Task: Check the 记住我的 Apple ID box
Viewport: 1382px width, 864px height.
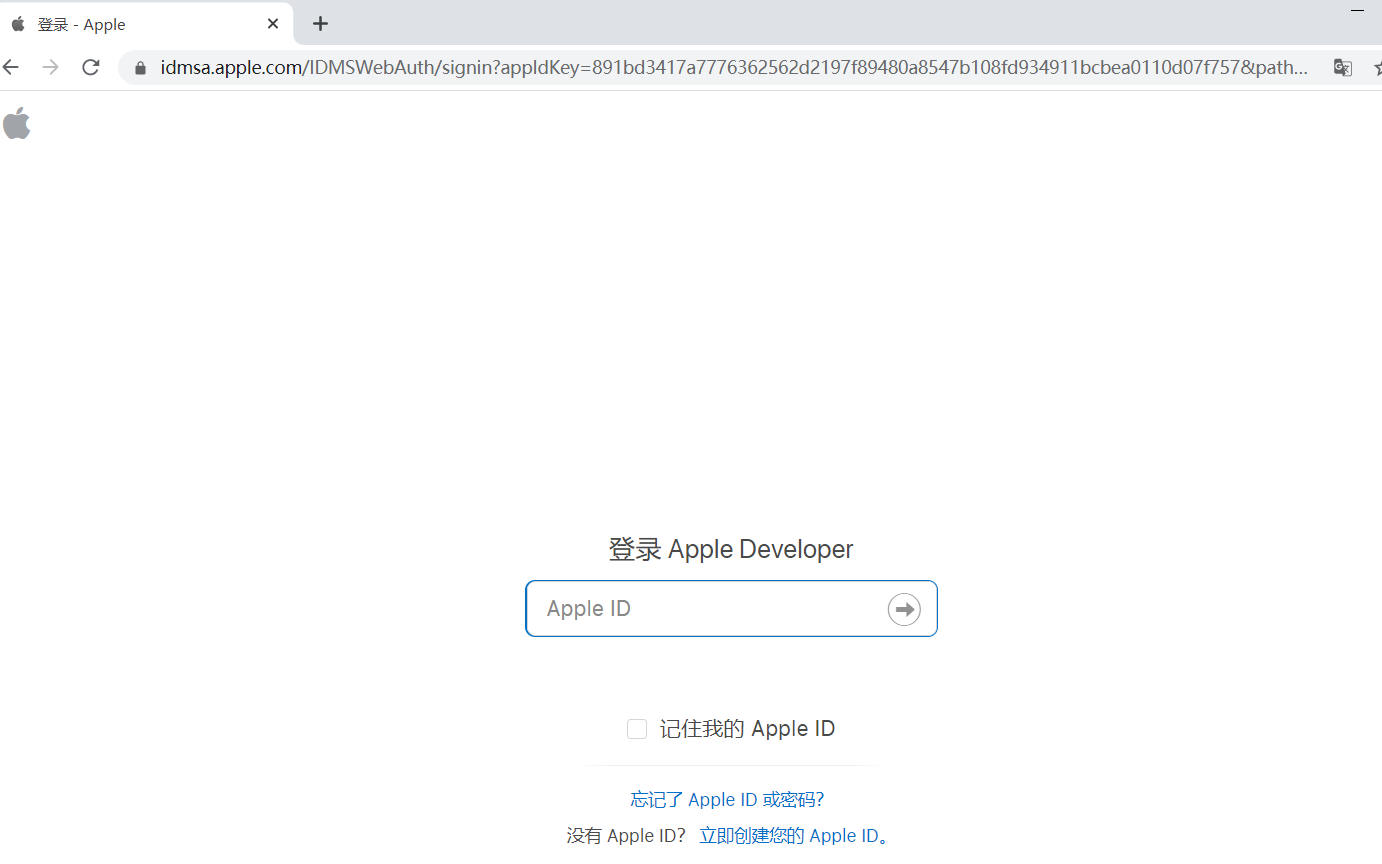Action: (x=637, y=729)
